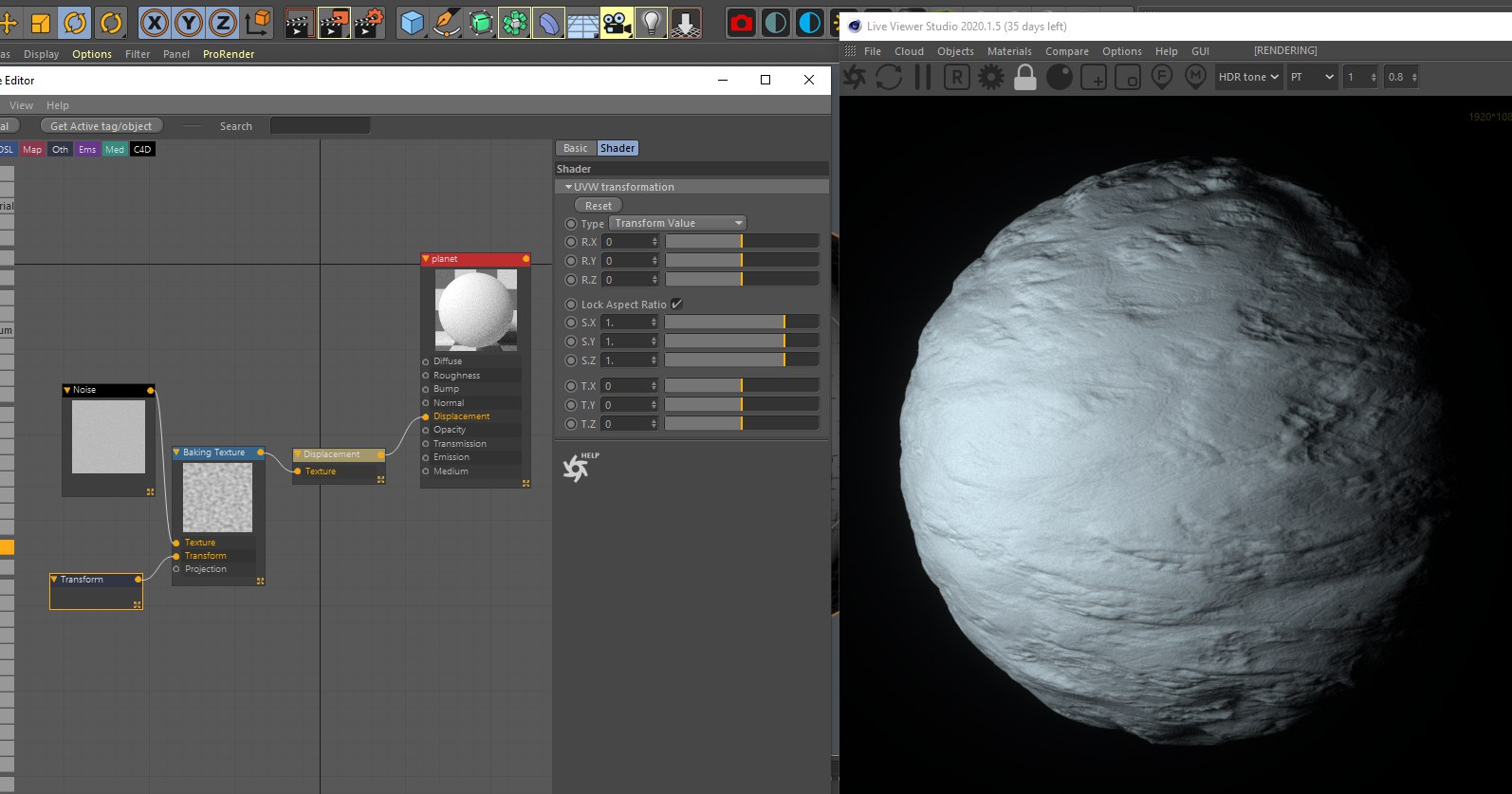Toggle the Z axis lock
This screenshot has height=794, width=1512.
pos(222,22)
